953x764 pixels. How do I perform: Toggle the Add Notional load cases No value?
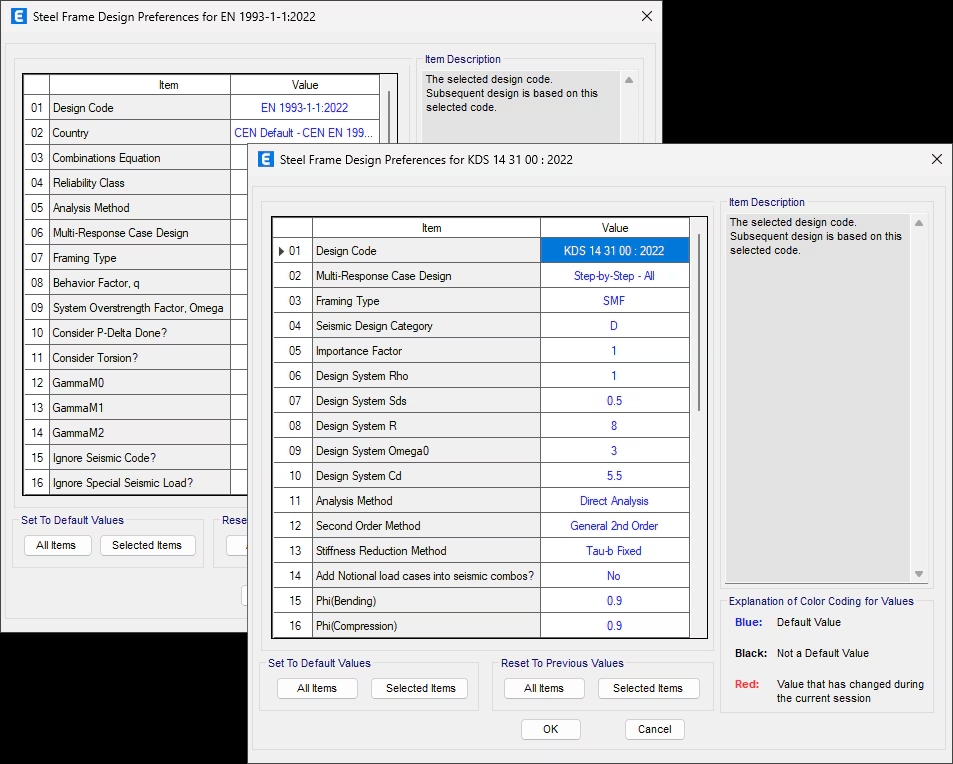coord(614,576)
